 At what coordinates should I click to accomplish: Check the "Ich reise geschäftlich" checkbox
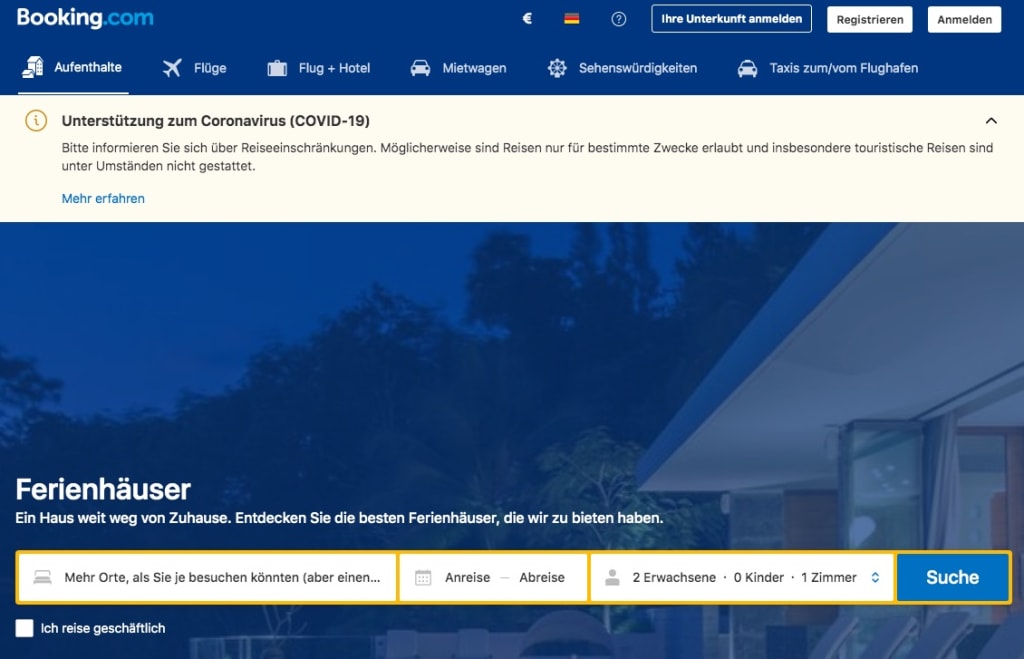click(x=24, y=628)
